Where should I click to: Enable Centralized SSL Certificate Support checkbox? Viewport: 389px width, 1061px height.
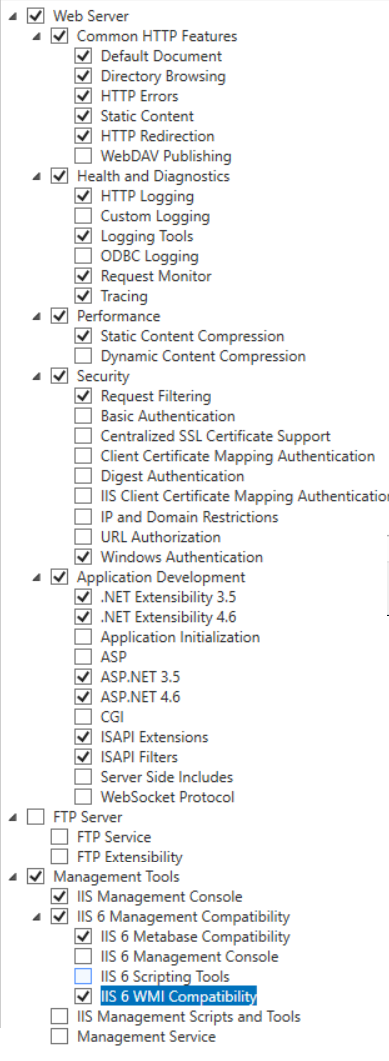pyautogui.click(x=83, y=436)
